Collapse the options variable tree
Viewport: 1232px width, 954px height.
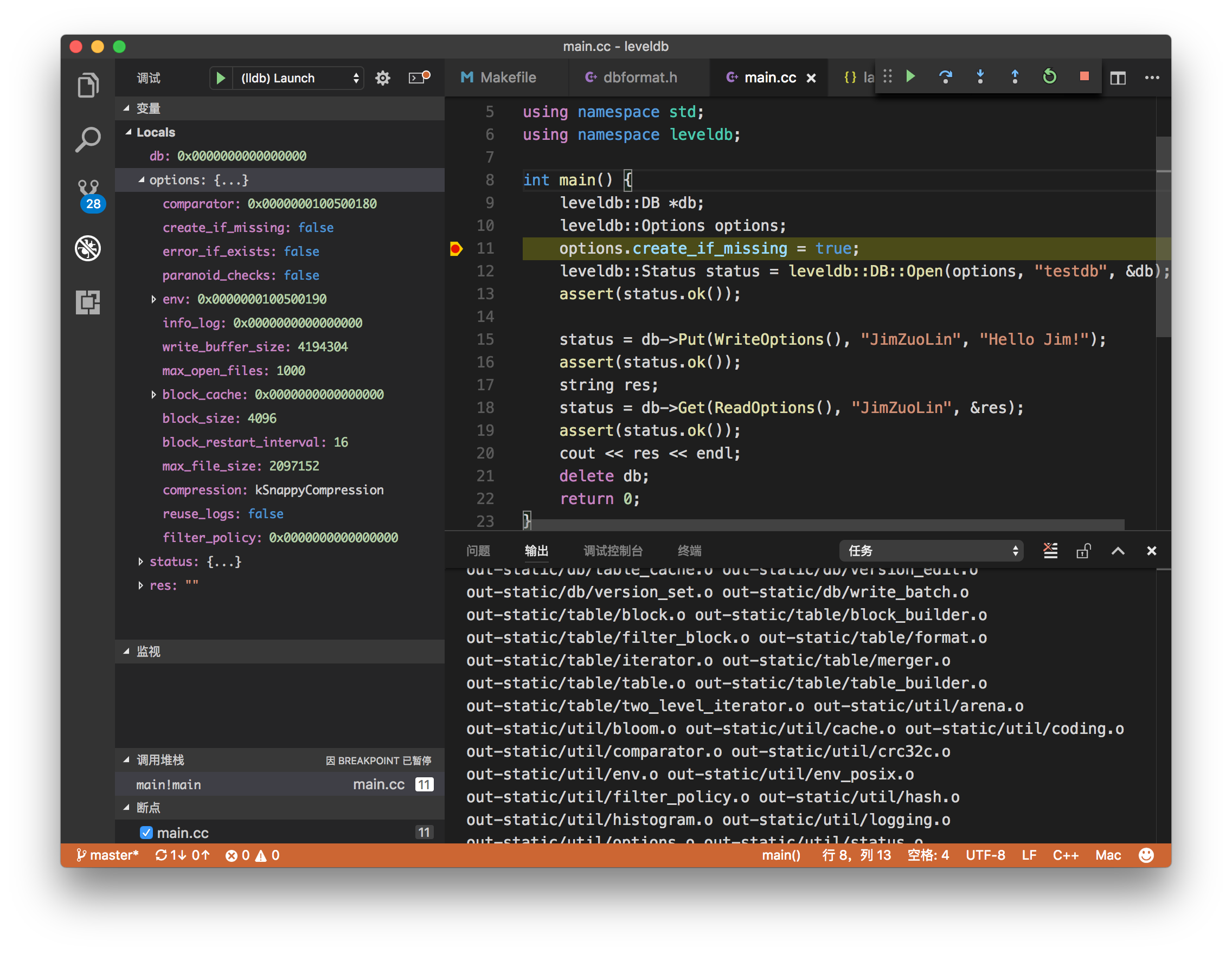coord(141,180)
